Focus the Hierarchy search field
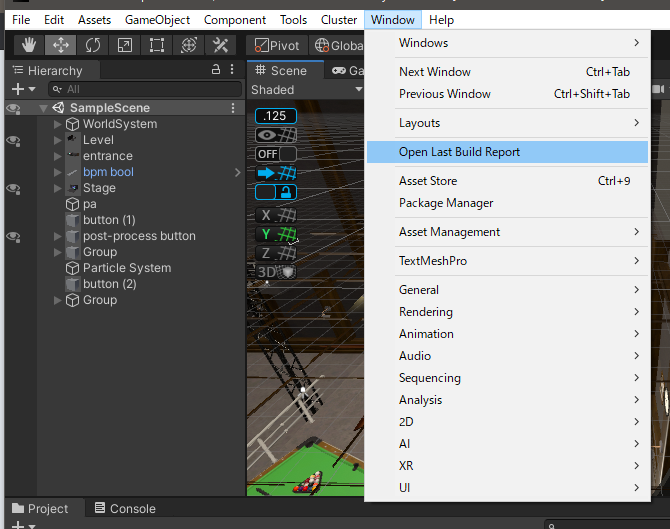The image size is (670, 529). tap(145, 89)
